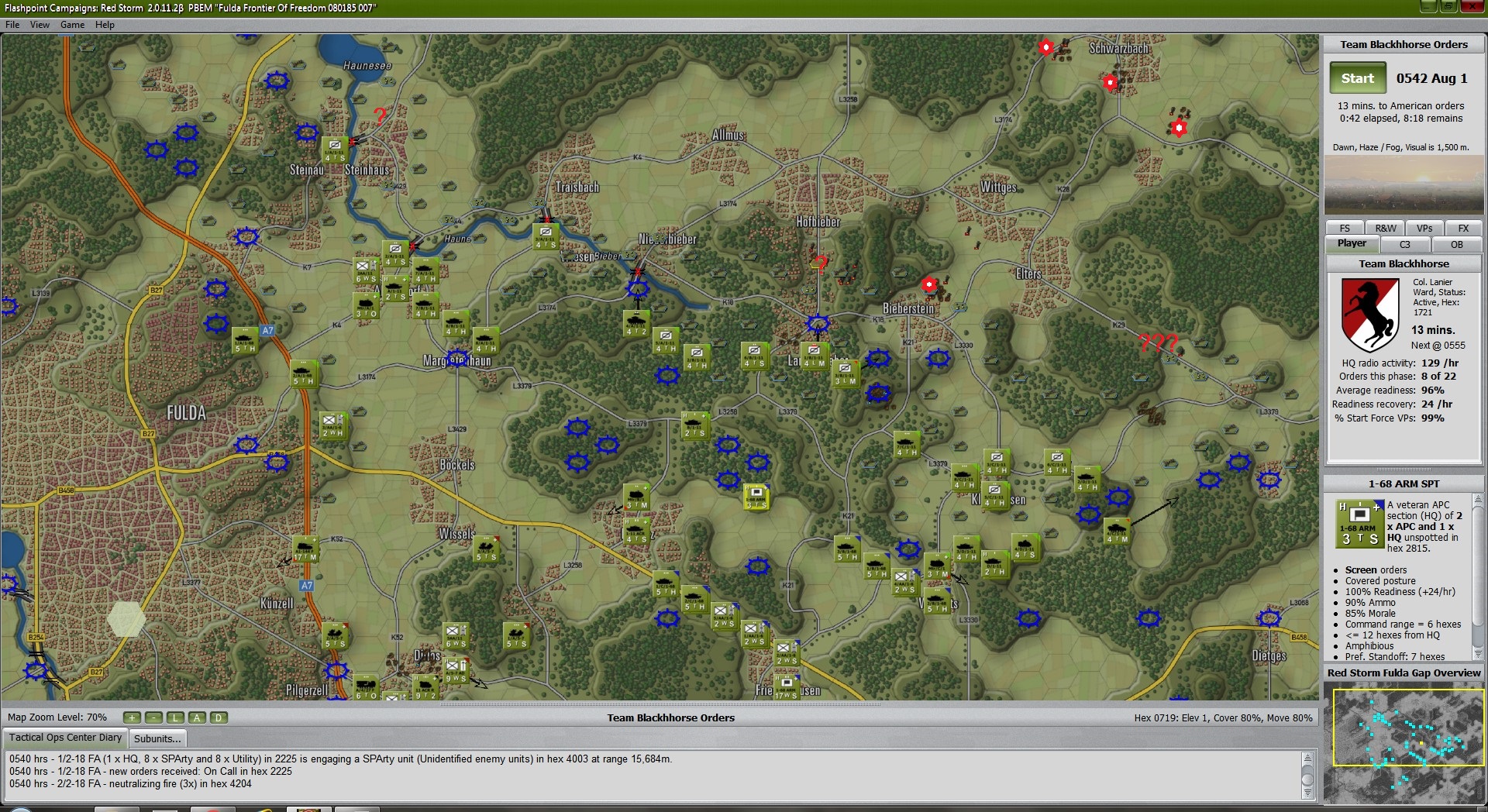The width and height of the screenshot is (1488, 812).
Task: Select the unit counter beside the Steinau label
Action: pos(335,150)
